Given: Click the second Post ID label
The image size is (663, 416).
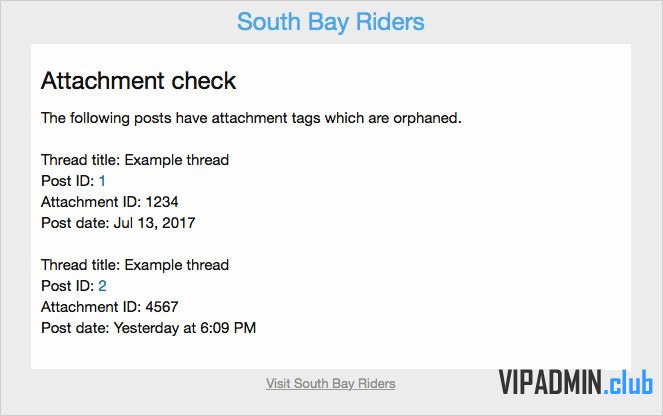Looking at the screenshot, I should tap(68, 286).
